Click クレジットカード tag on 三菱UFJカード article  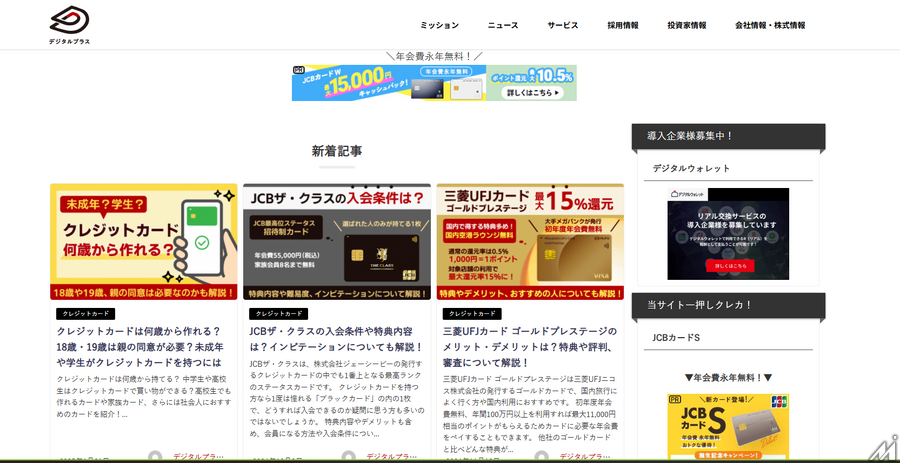[472, 314]
